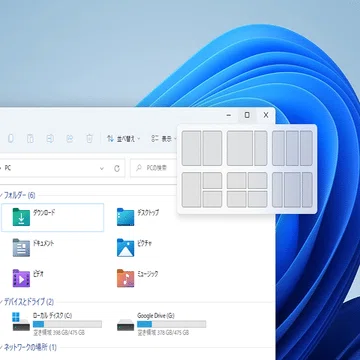Select the ローカル ディスク (C:) drive icon
Screen dimensions: 360x360
(21, 322)
